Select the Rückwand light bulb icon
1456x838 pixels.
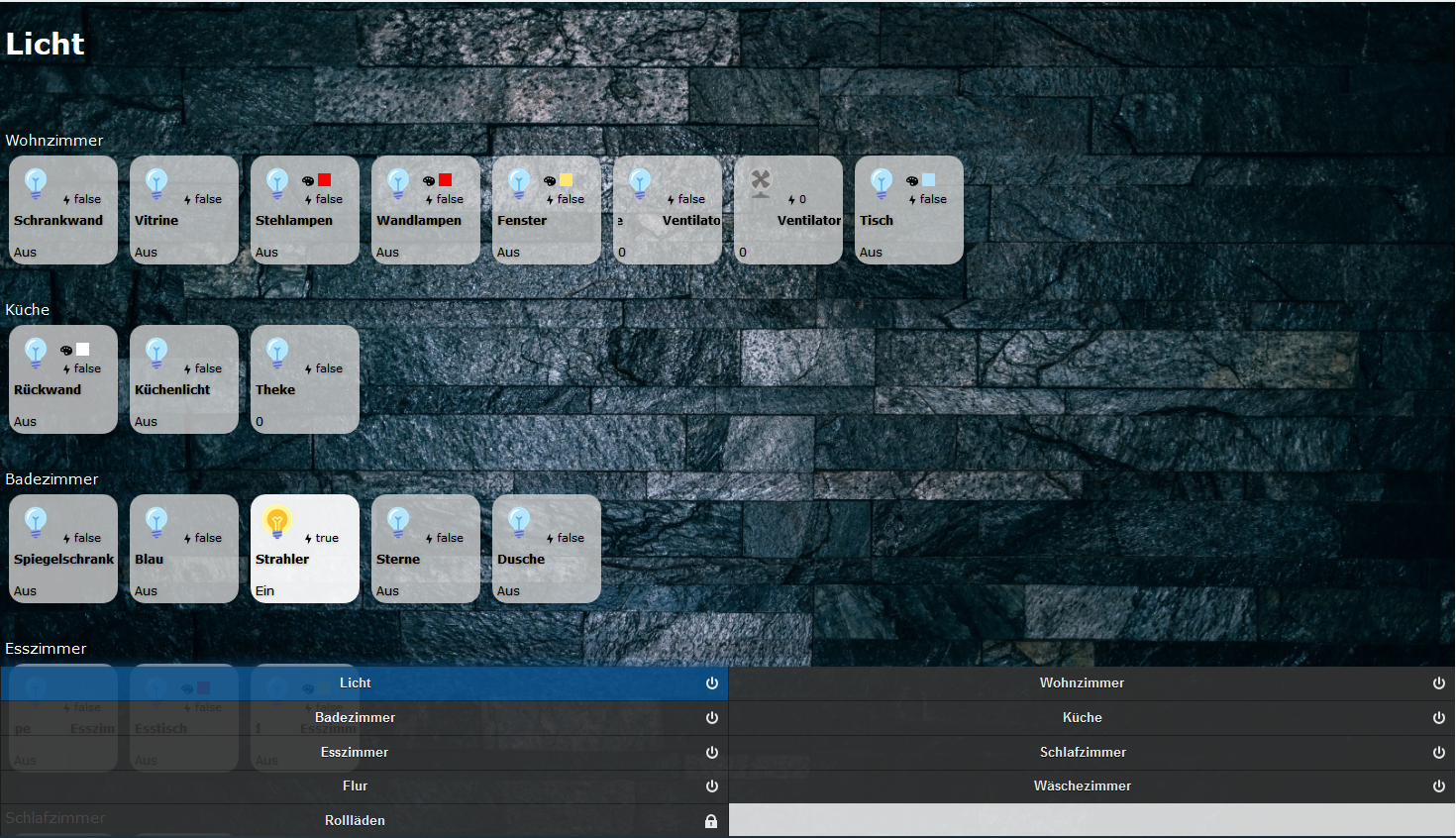[36, 353]
